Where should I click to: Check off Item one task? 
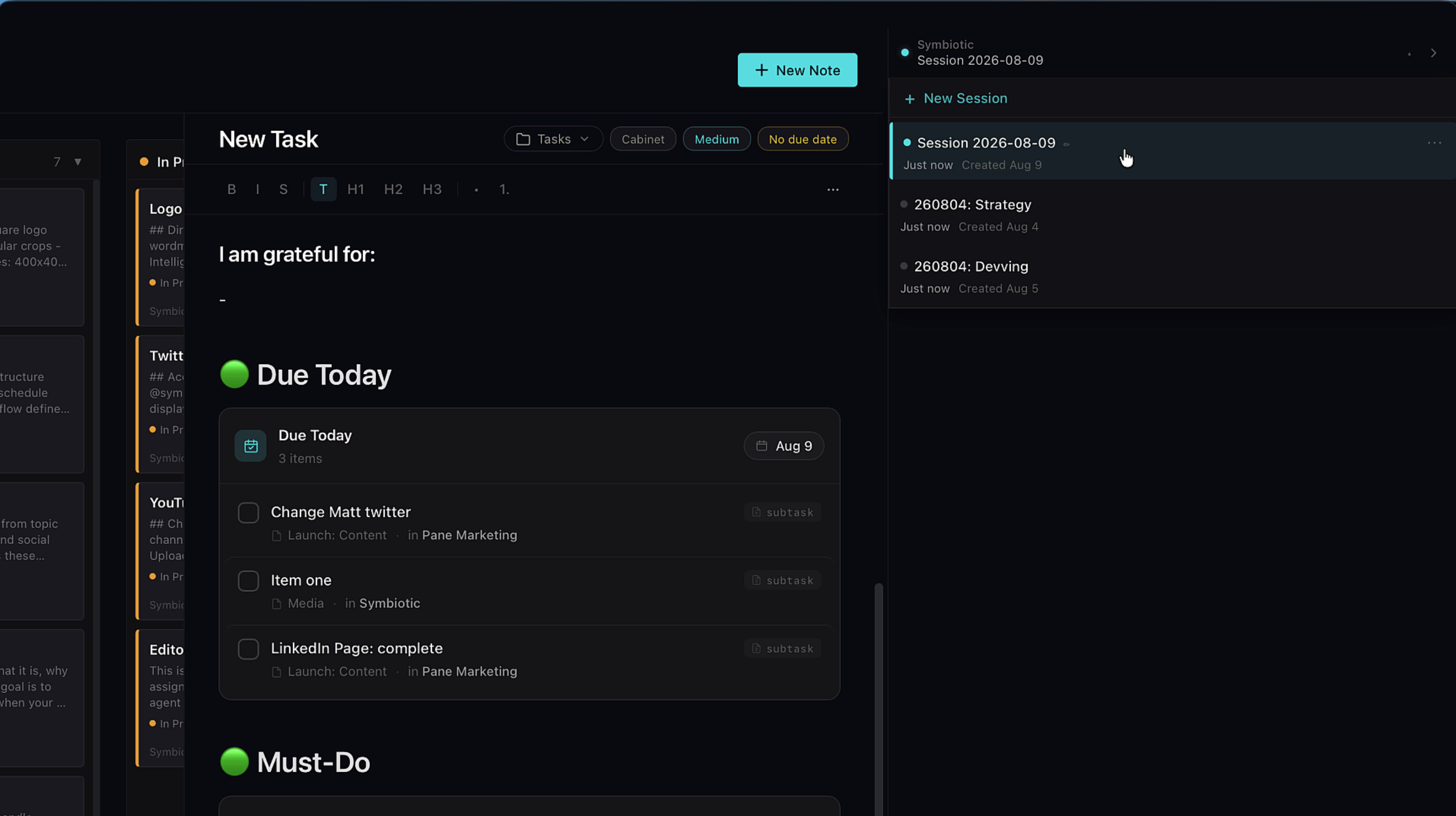(x=248, y=581)
